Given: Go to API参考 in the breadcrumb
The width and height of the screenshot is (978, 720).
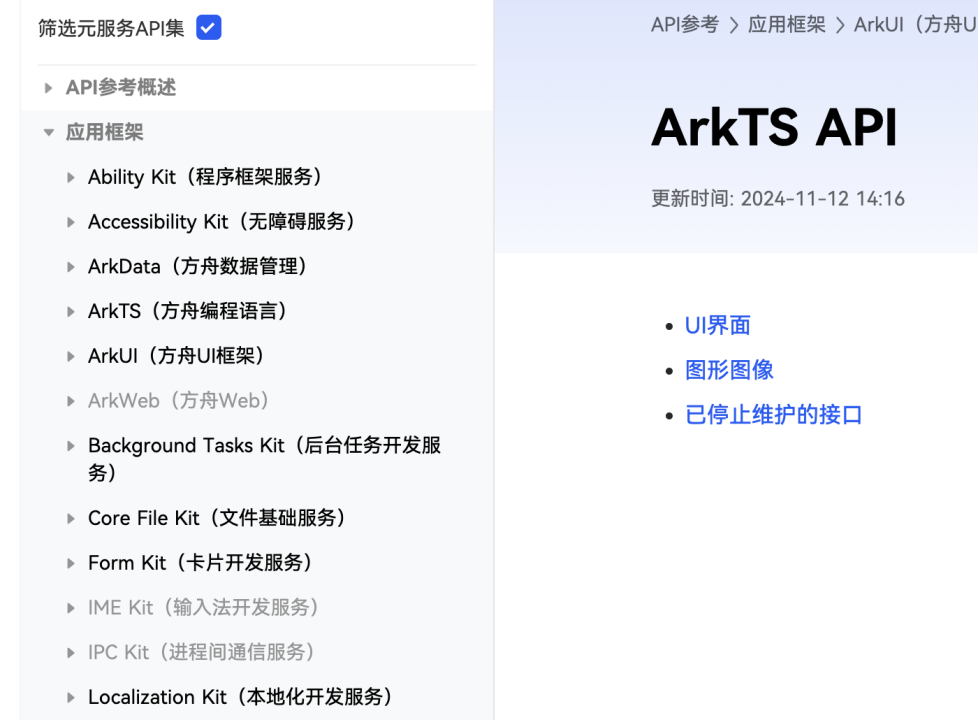Looking at the screenshot, I should point(685,25).
